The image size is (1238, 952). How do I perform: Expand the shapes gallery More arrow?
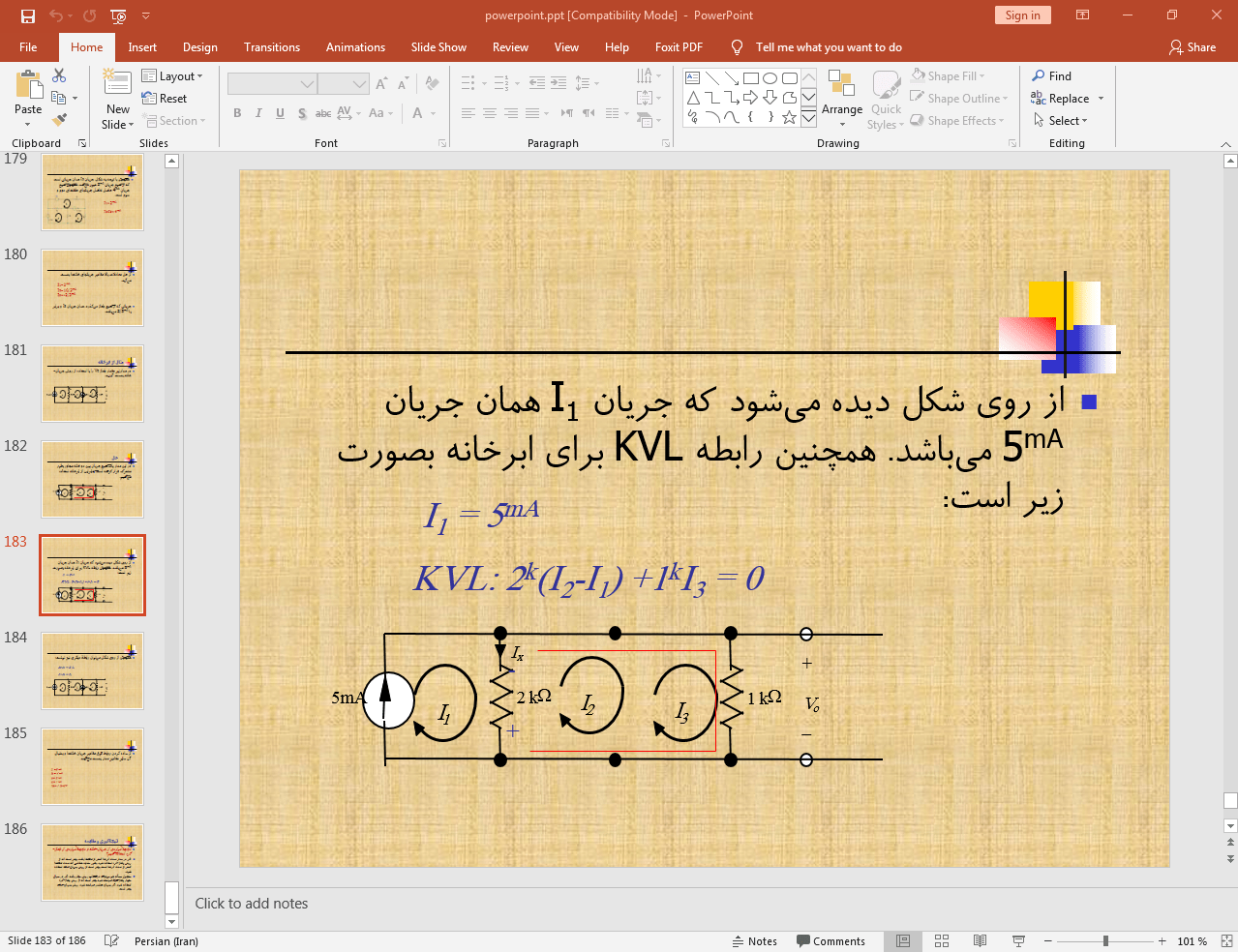pyautogui.click(x=809, y=118)
